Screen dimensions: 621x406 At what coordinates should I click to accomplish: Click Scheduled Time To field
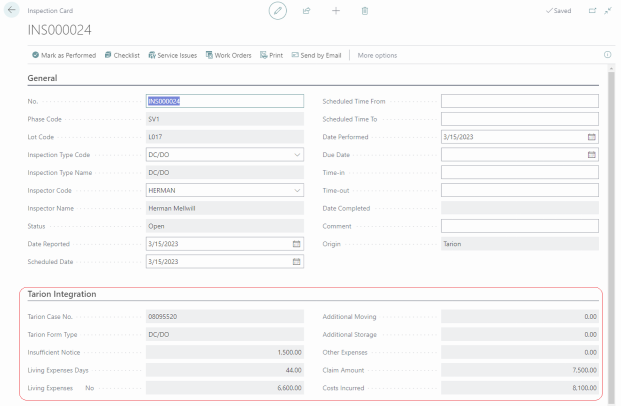click(x=520, y=119)
